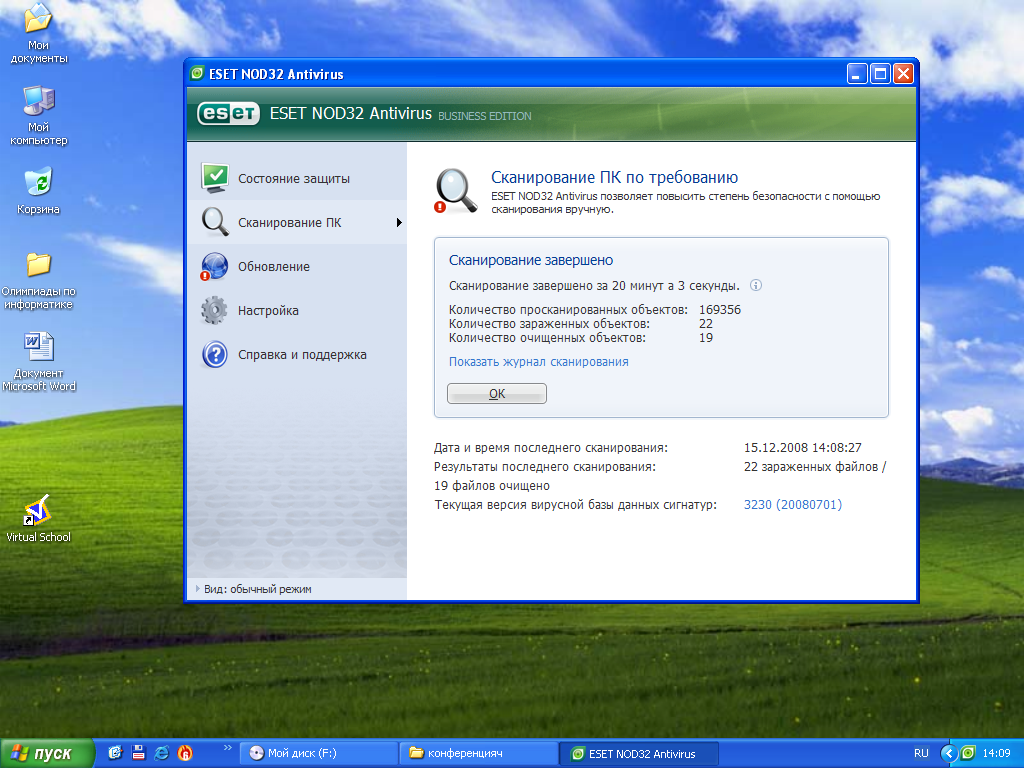
Task: Click the gear settings icon
Action: click(214, 310)
